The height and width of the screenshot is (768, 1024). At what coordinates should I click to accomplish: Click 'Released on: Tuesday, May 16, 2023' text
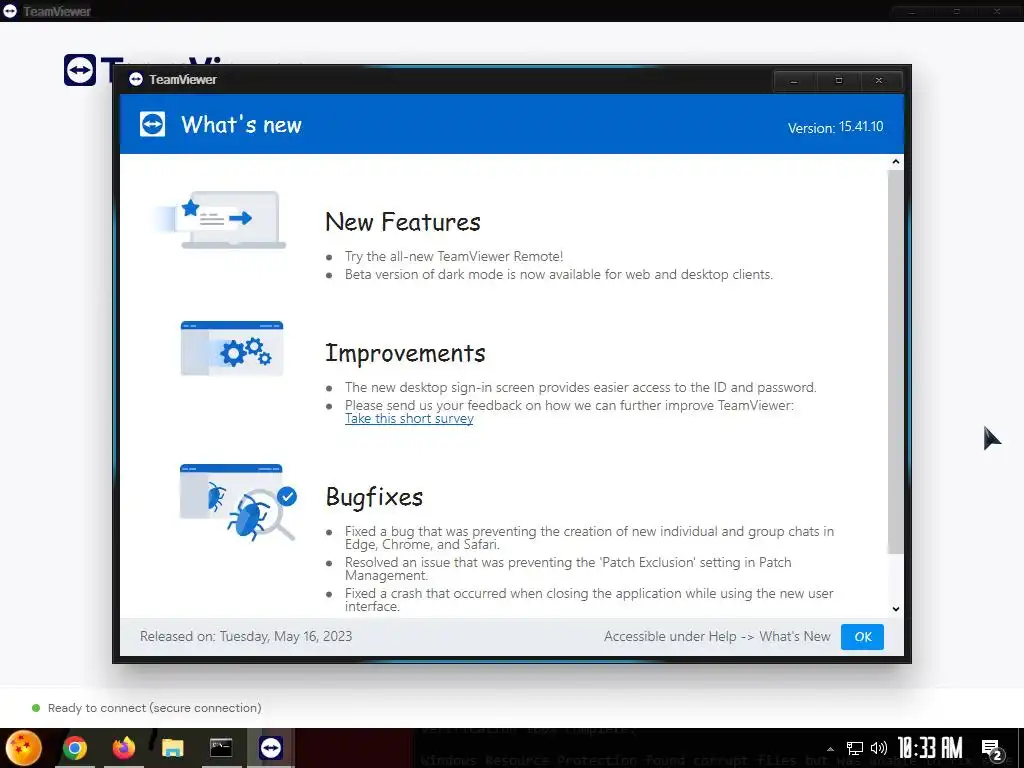click(246, 637)
